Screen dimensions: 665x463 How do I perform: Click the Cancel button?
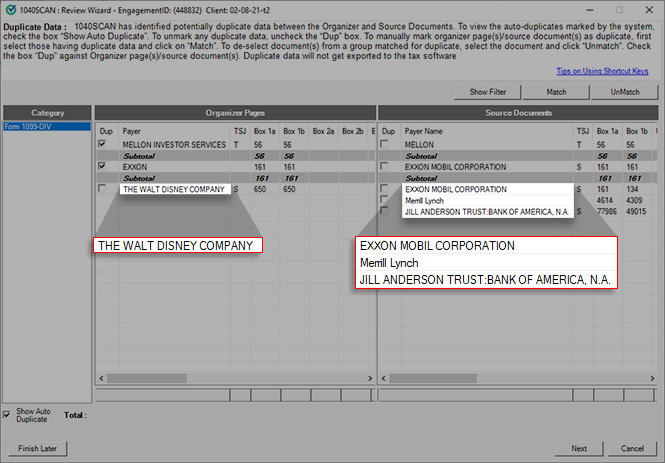(632, 449)
